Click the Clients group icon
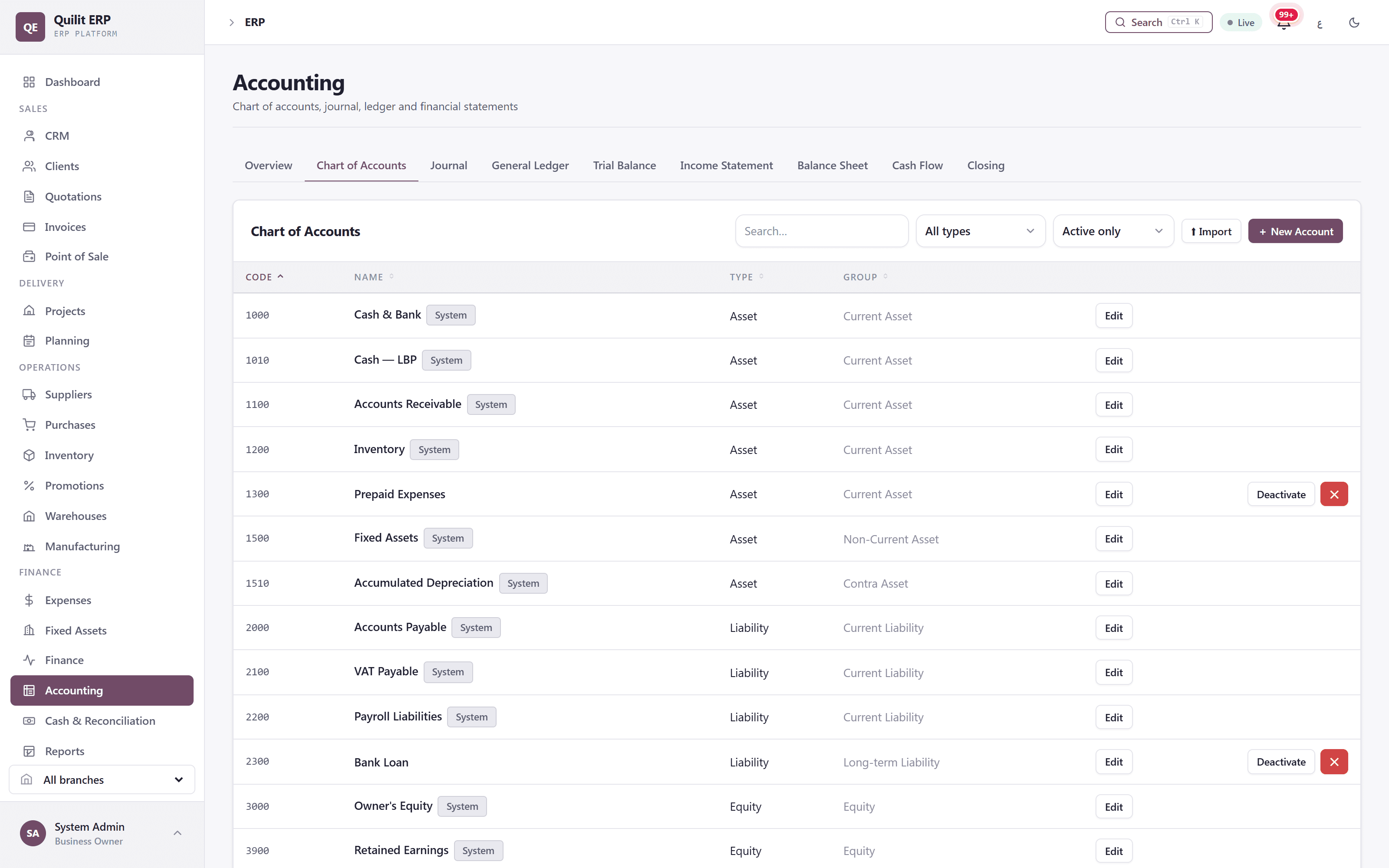 click(x=29, y=166)
